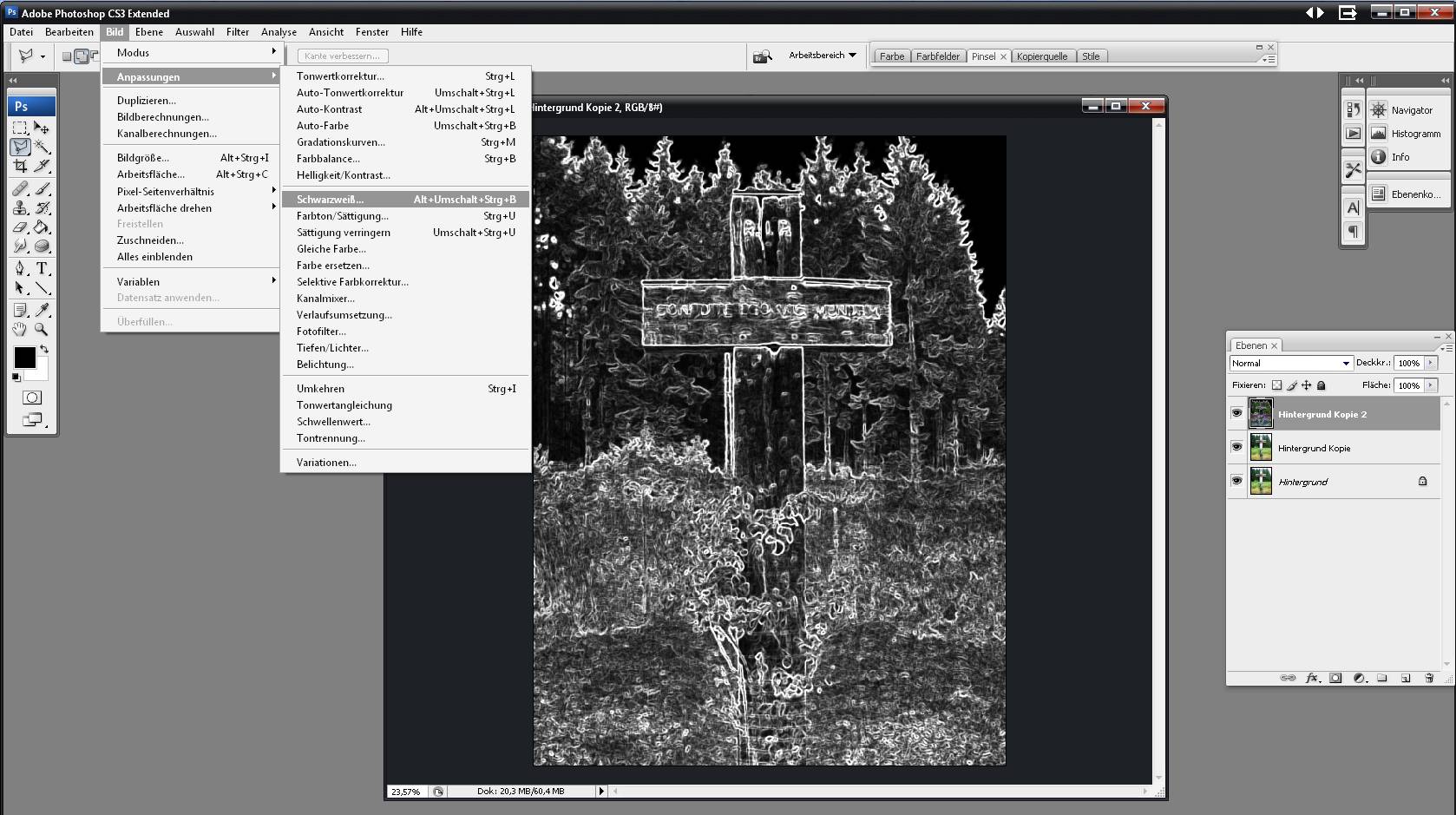Viewport: 1456px width, 815px height.
Task: Click the delete layer trash icon
Action: [1429, 678]
